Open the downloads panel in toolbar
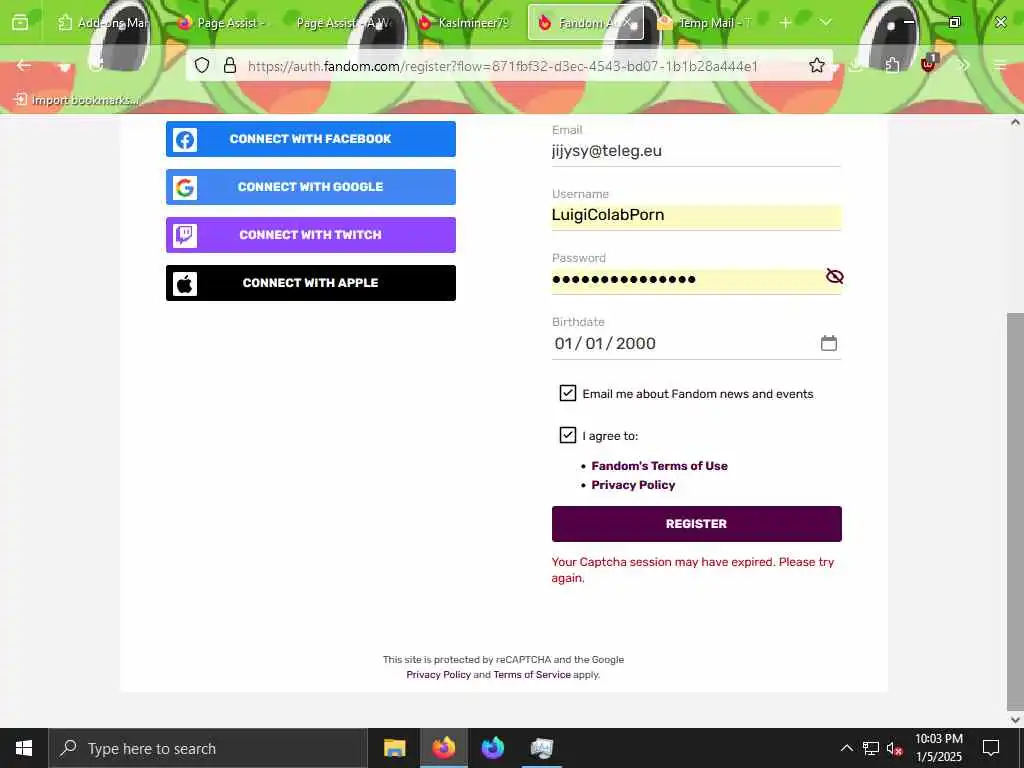 (856, 65)
